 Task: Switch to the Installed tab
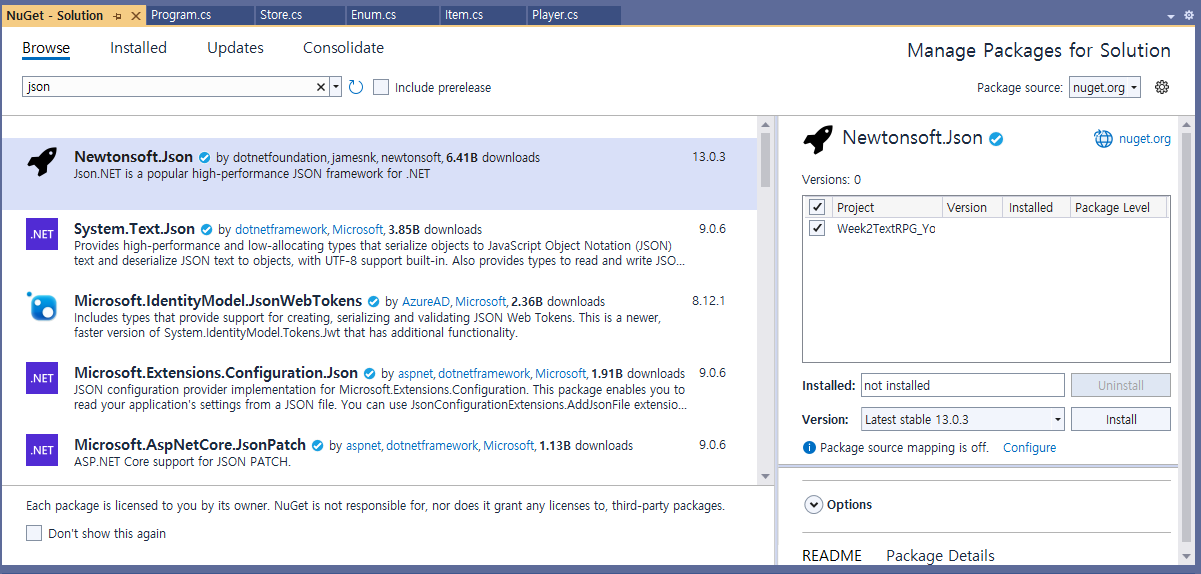click(138, 48)
